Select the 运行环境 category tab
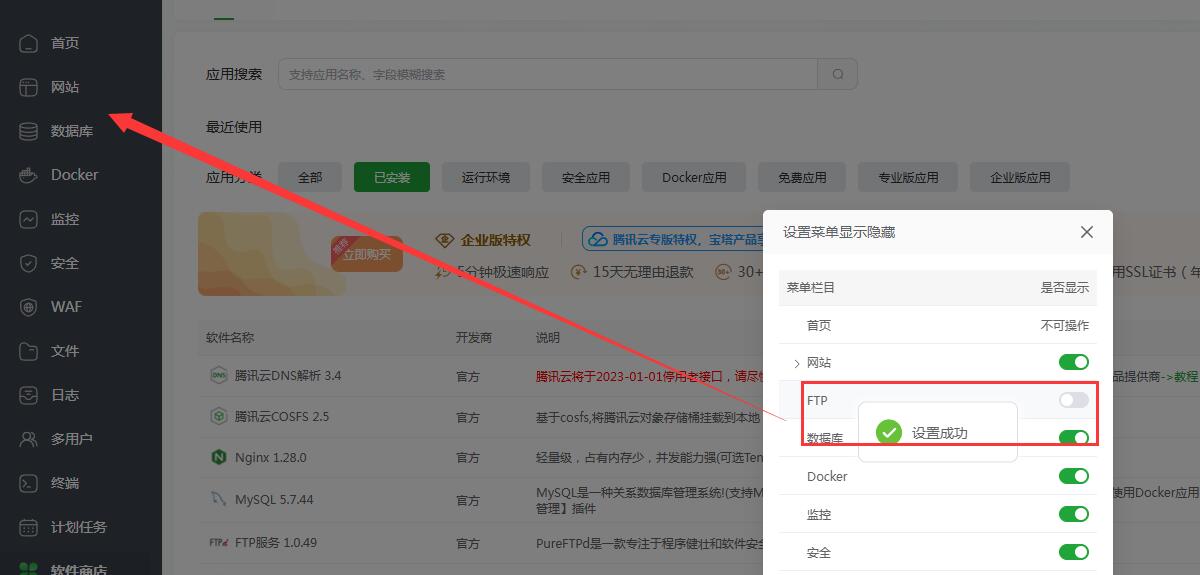Screen dimensions: 1200x575 coord(486,177)
